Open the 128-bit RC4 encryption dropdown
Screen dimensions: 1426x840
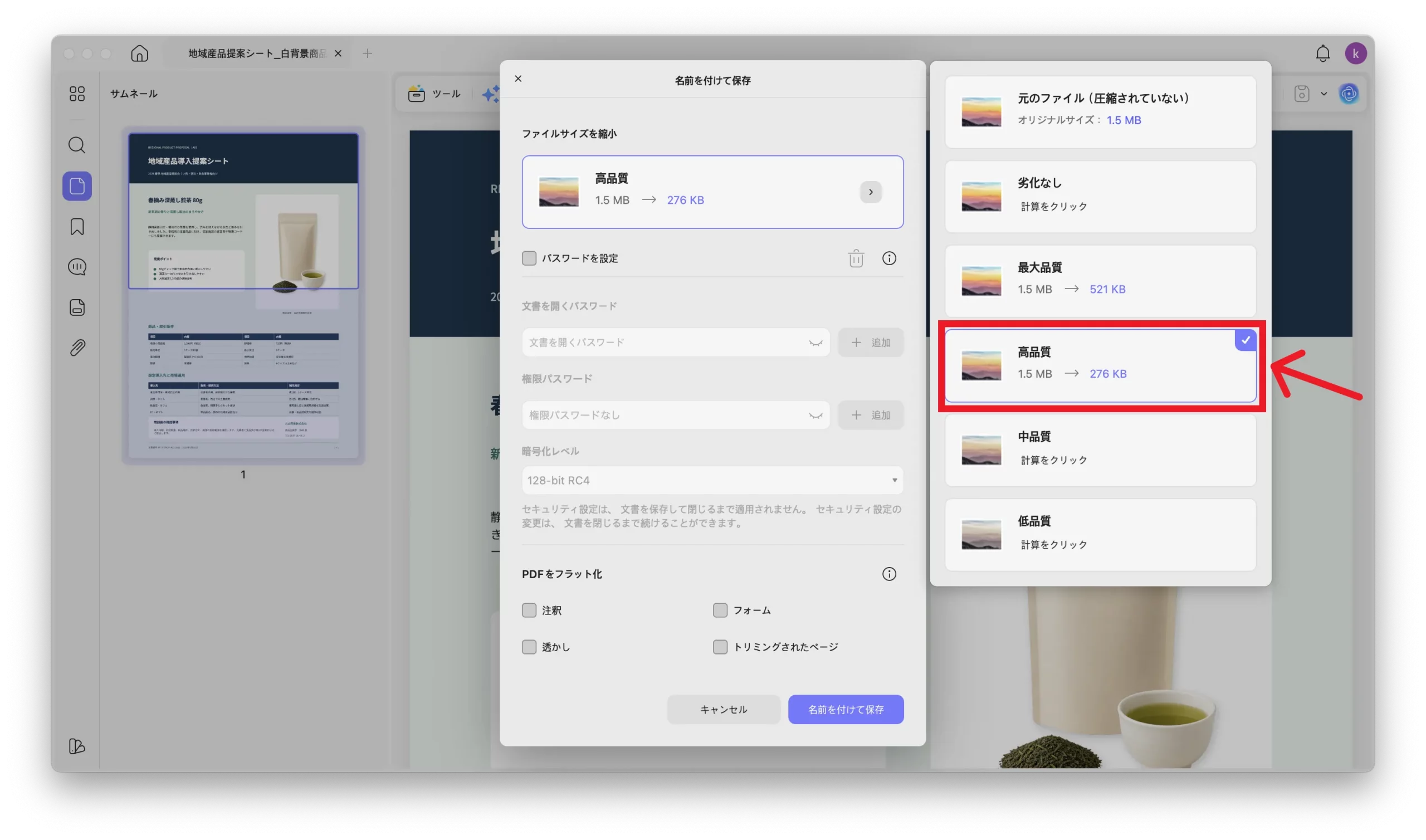[712, 480]
